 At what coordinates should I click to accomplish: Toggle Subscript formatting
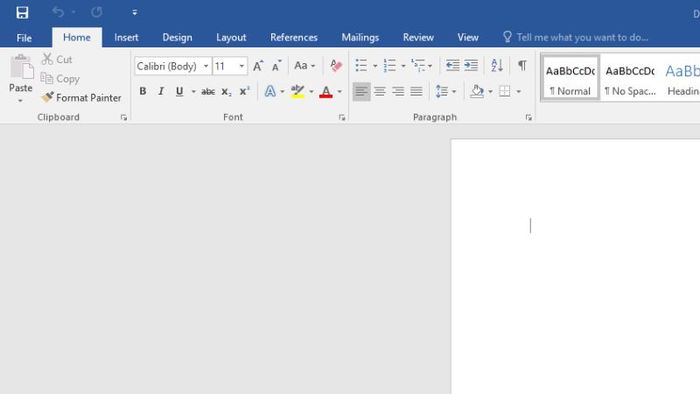pyautogui.click(x=226, y=91)
